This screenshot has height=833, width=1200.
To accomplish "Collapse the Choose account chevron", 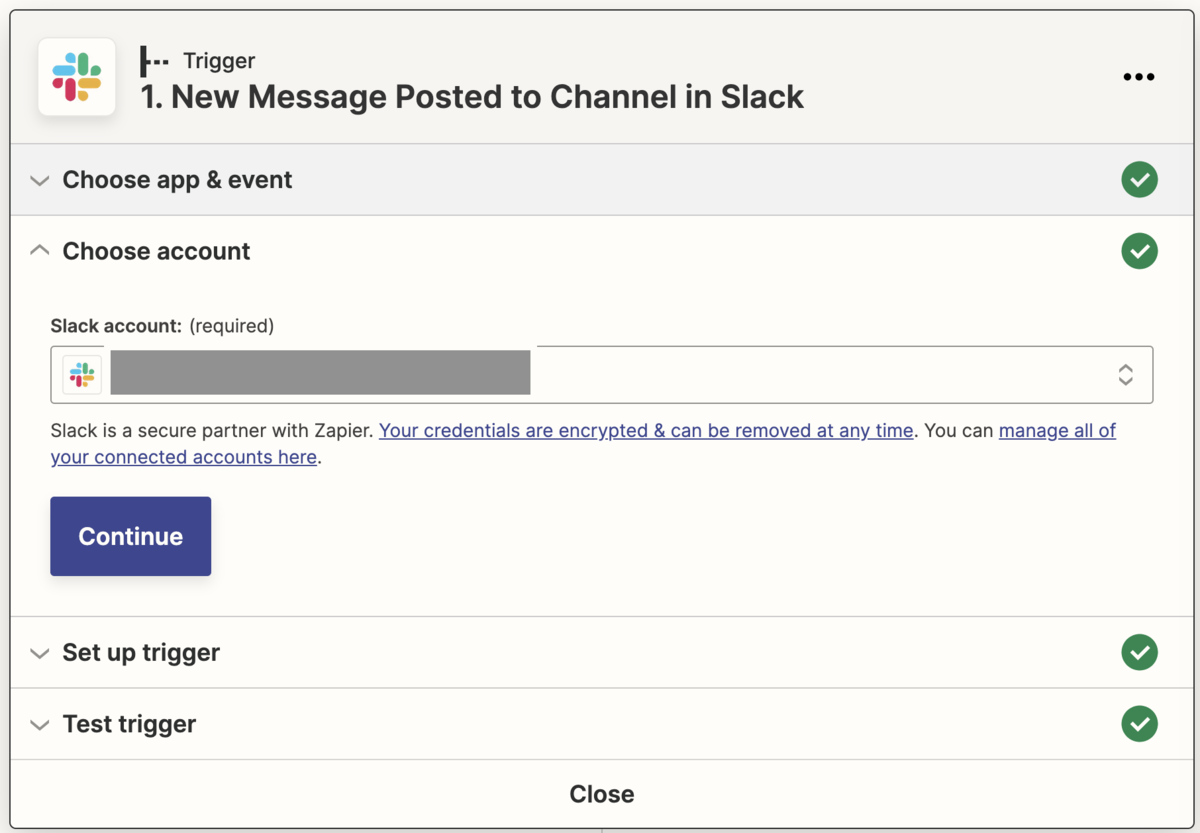I will tap(40, 251).
